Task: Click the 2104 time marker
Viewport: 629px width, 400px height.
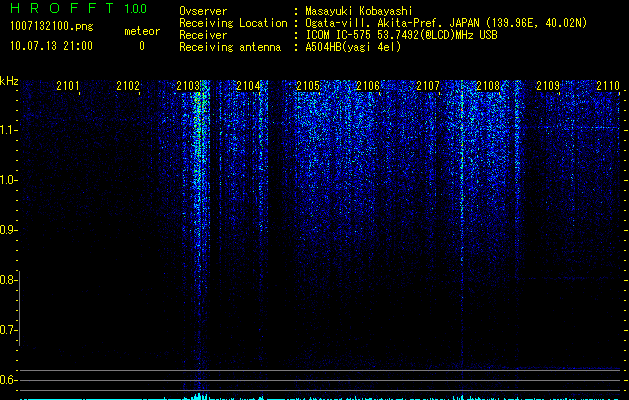Action: tap(248, 85)
